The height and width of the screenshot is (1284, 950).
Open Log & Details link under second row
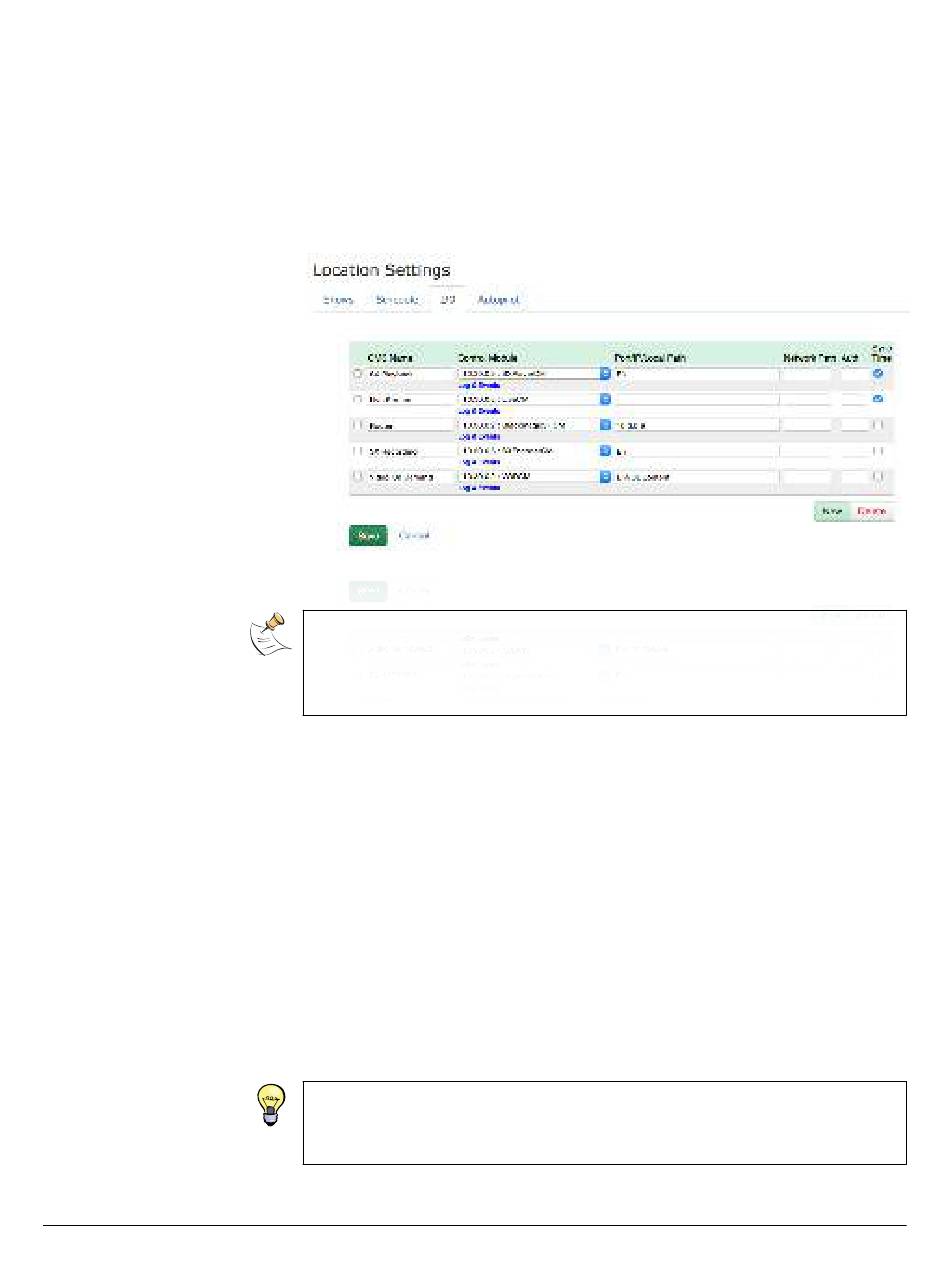point(479,411)
